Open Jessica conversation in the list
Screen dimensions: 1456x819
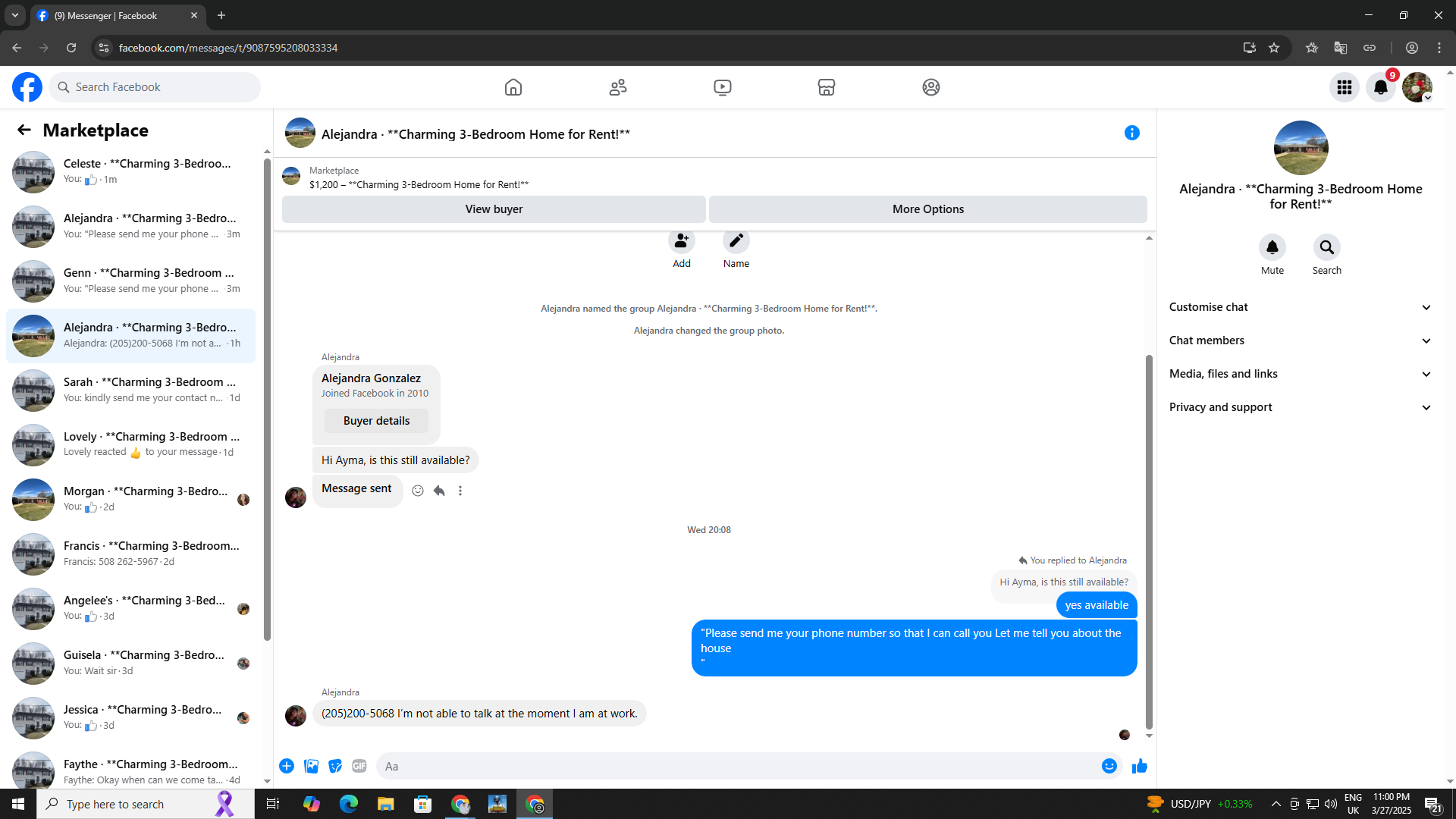click(131, 718)
